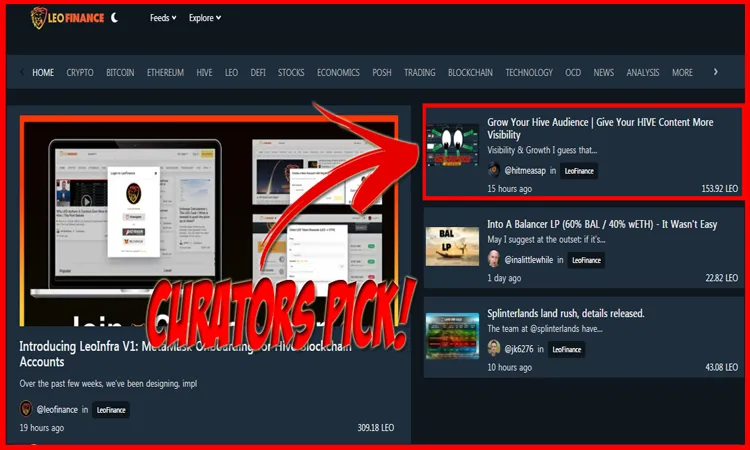
Task: Select the OCD tab
Action: click(x=573, y=73)
